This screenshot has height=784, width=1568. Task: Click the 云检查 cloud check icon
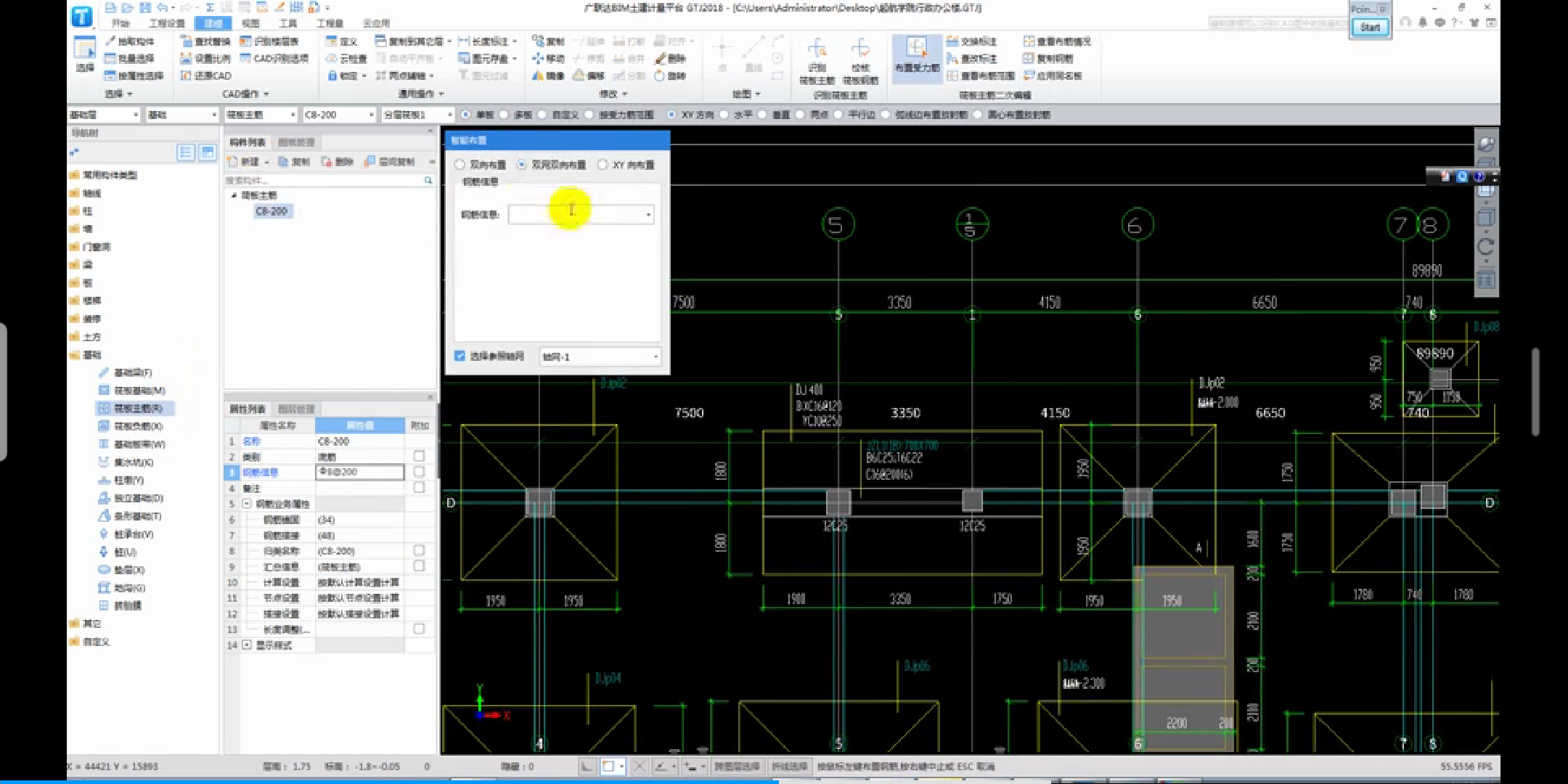(332, 58)
